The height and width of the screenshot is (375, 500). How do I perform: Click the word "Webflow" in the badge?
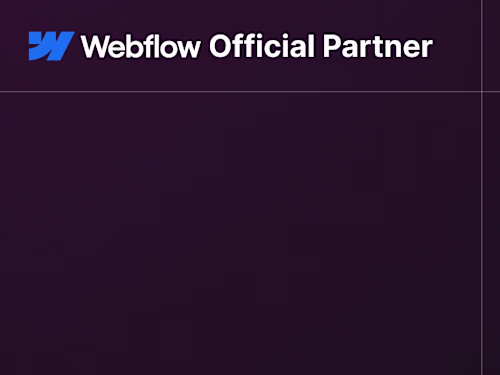(x=141, y=46)
